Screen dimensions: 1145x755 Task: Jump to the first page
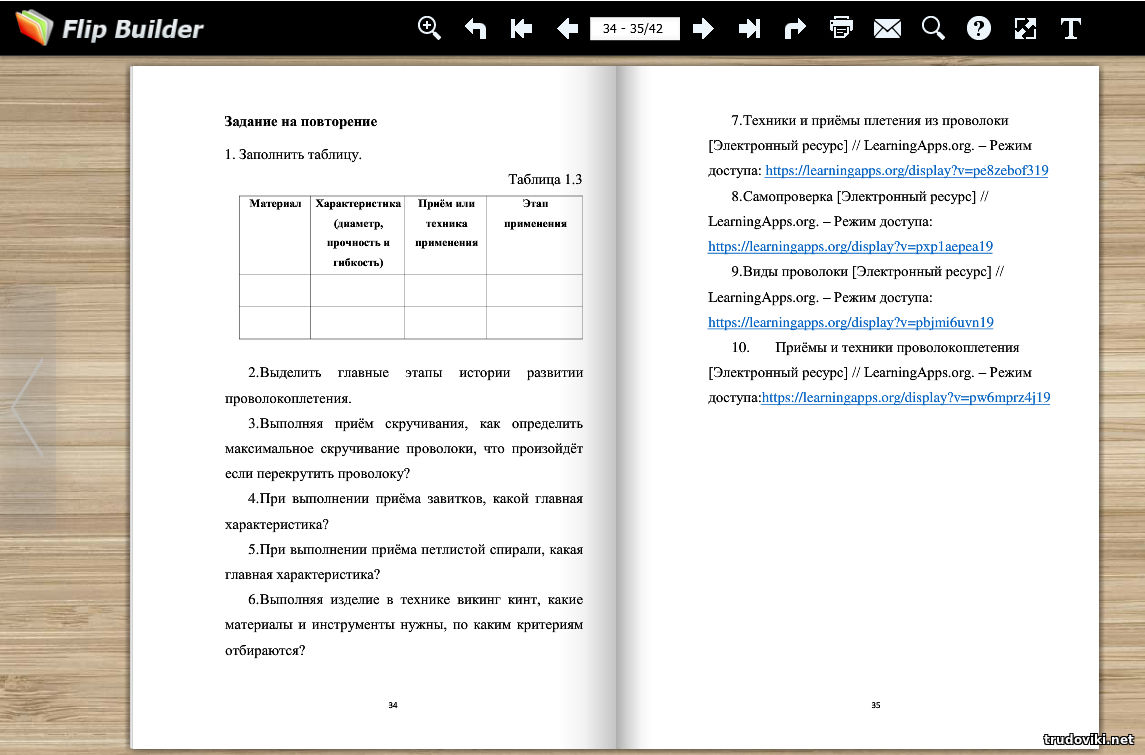(x=521, y=28)
